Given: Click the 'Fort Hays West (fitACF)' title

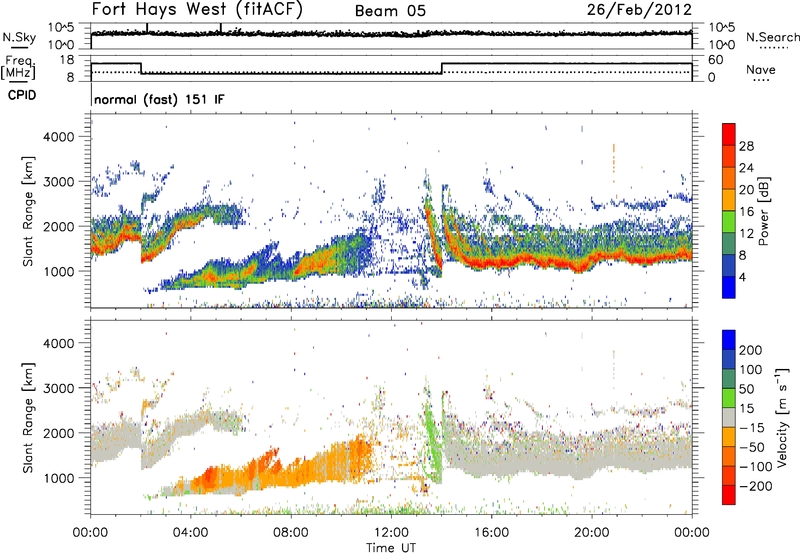Looking at the screenshot, I should coord(197,9).
